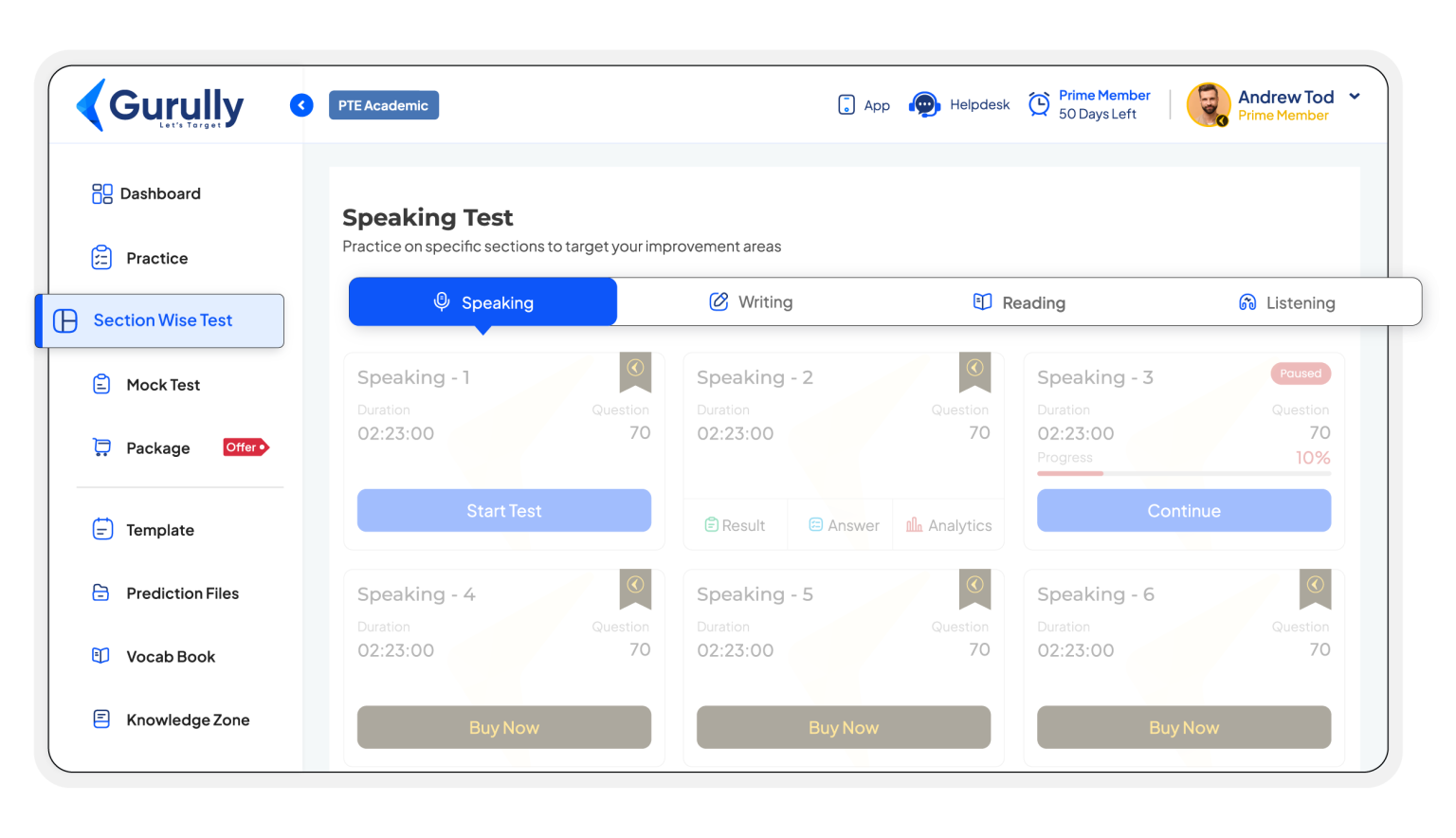The height and width of the screenshot is (838, 1456).
Task: Switch to the Writing tab
Action: click(751, 301)
